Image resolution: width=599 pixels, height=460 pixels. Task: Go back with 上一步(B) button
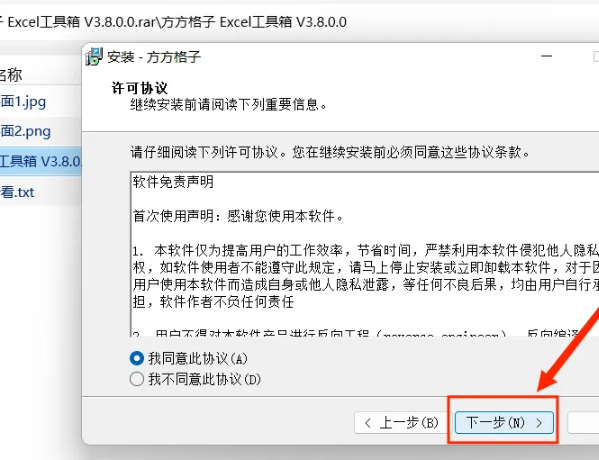point(401,423)
